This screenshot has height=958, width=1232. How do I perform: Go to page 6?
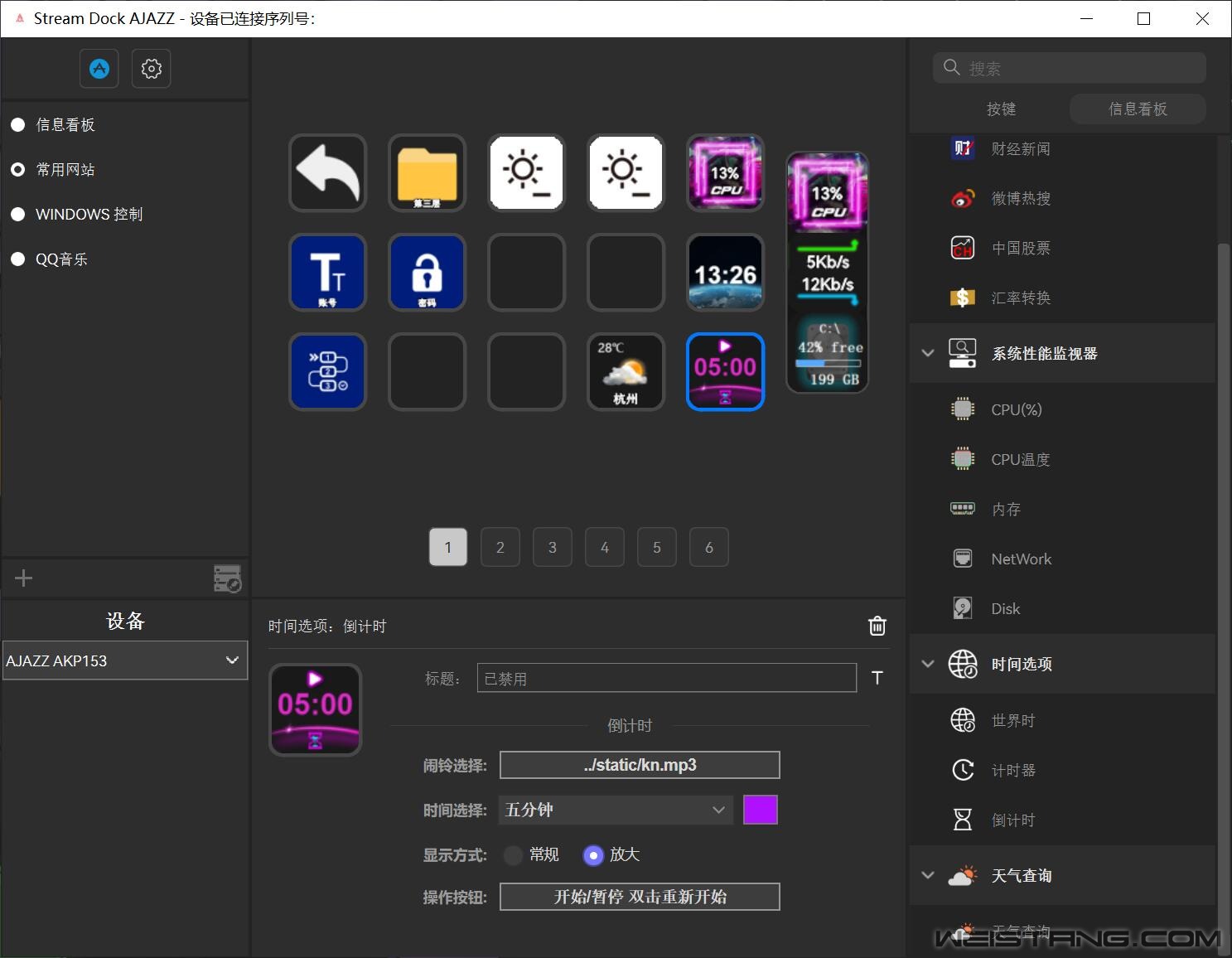tap(709, 547)
